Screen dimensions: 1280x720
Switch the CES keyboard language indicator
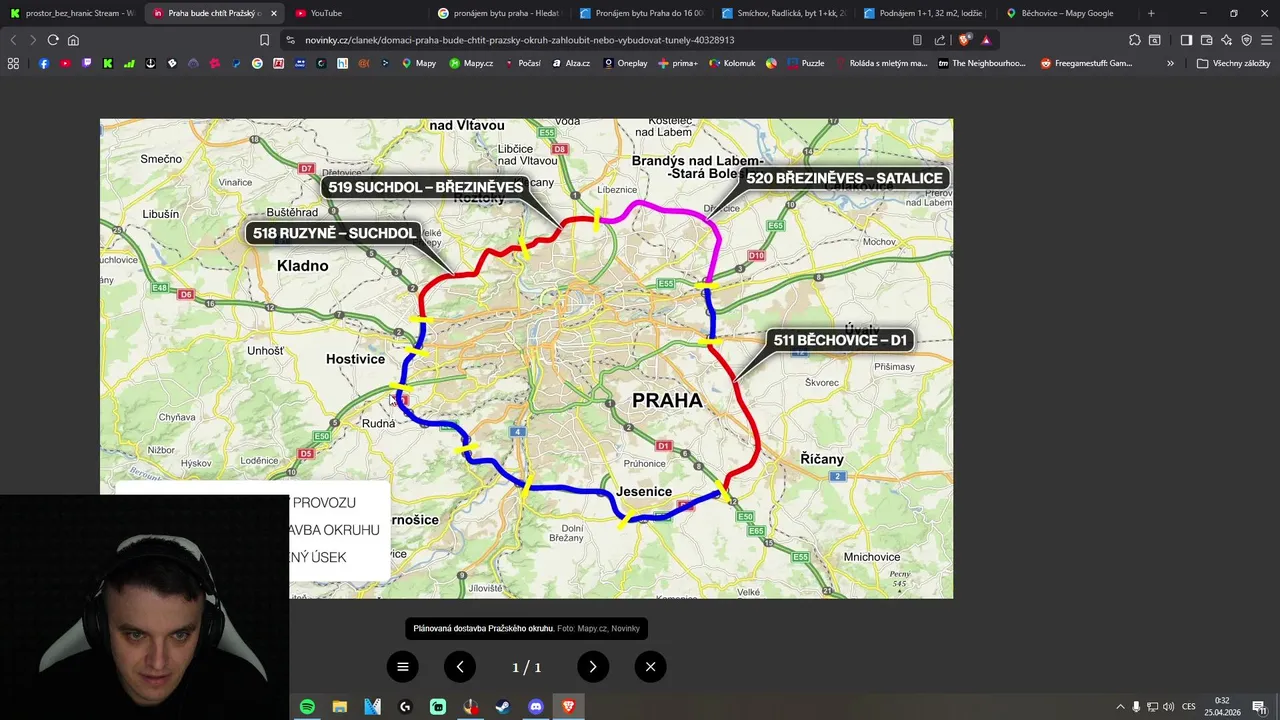point(1189,707)
